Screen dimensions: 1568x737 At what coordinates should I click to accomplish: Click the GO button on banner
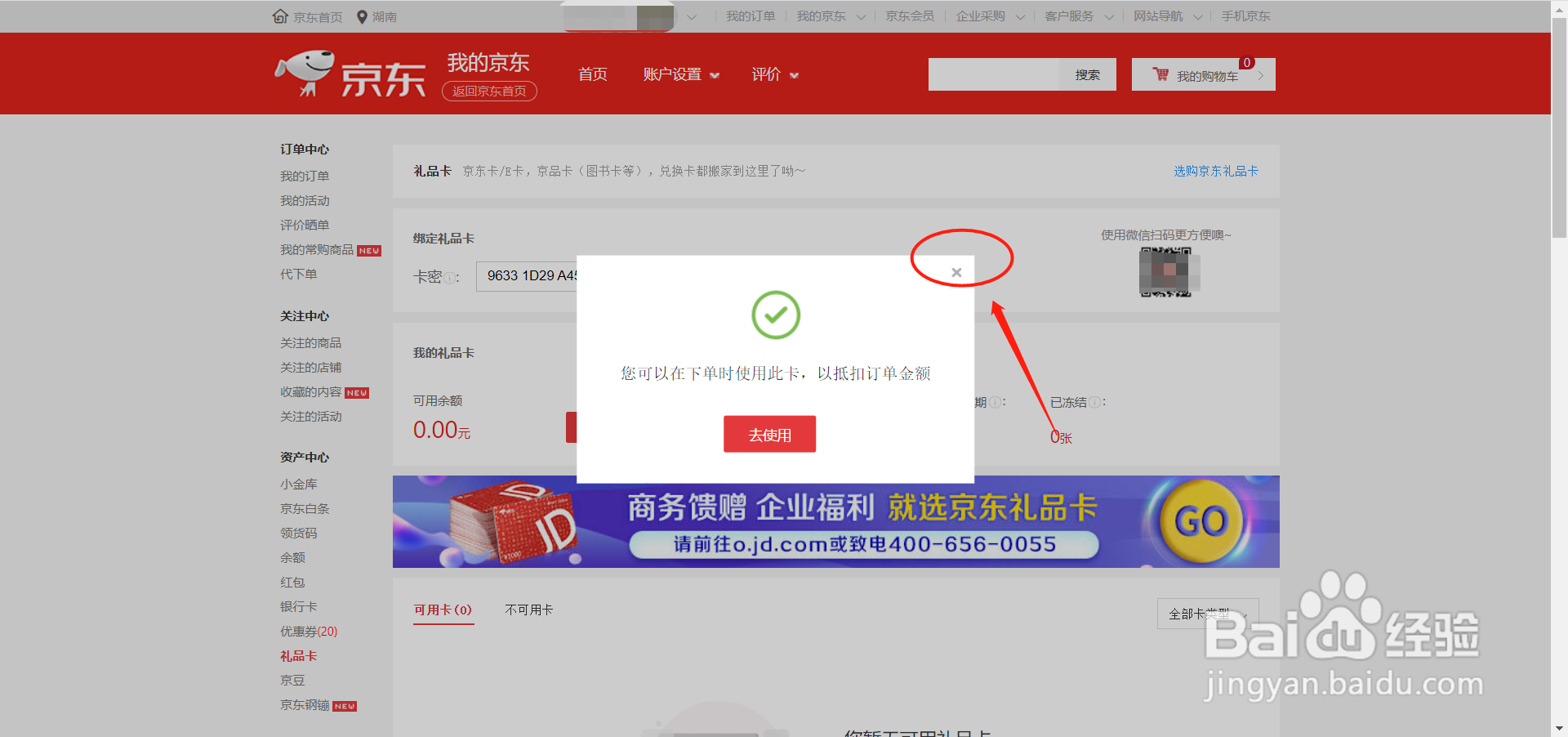1200,521
